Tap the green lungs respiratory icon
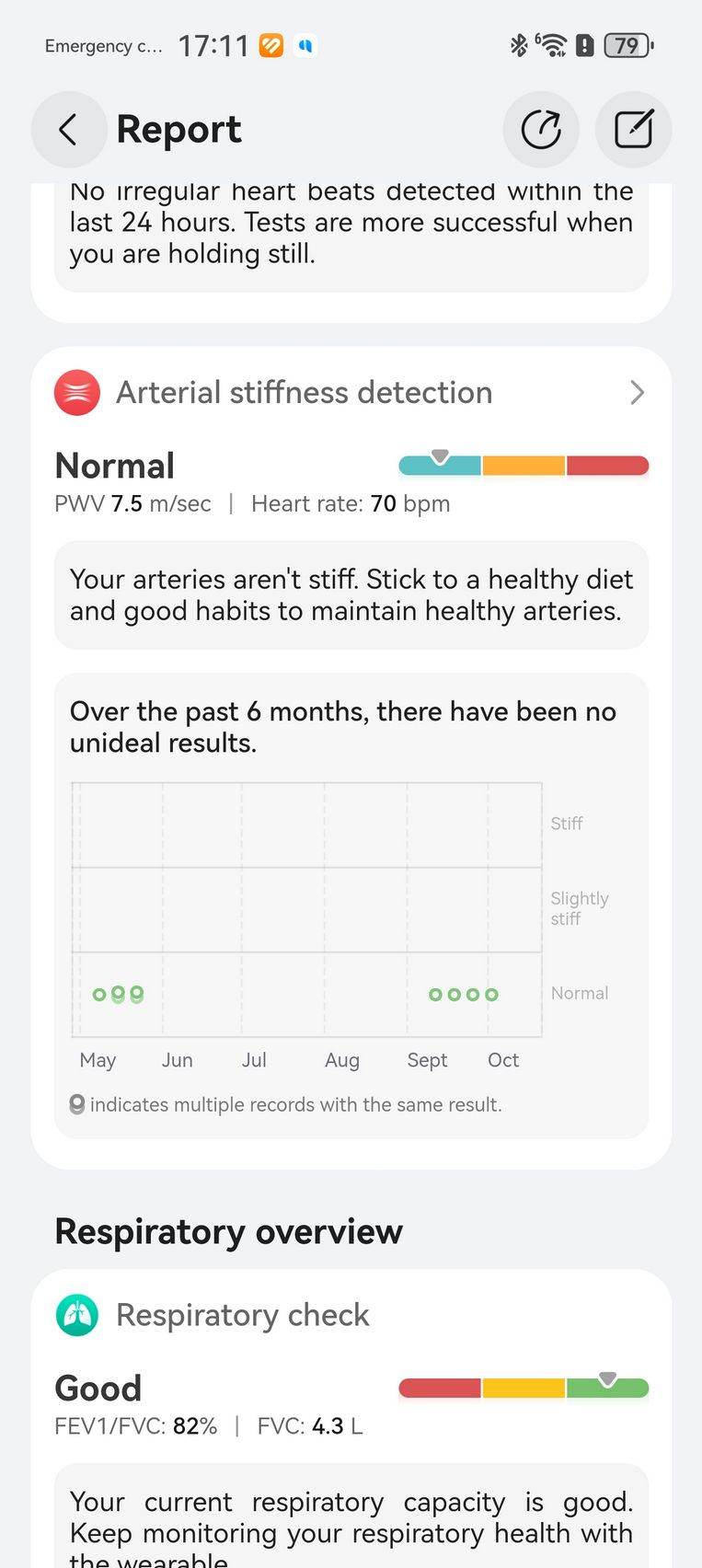Screen dimensions: 702x1568 tap(77, 1315)
